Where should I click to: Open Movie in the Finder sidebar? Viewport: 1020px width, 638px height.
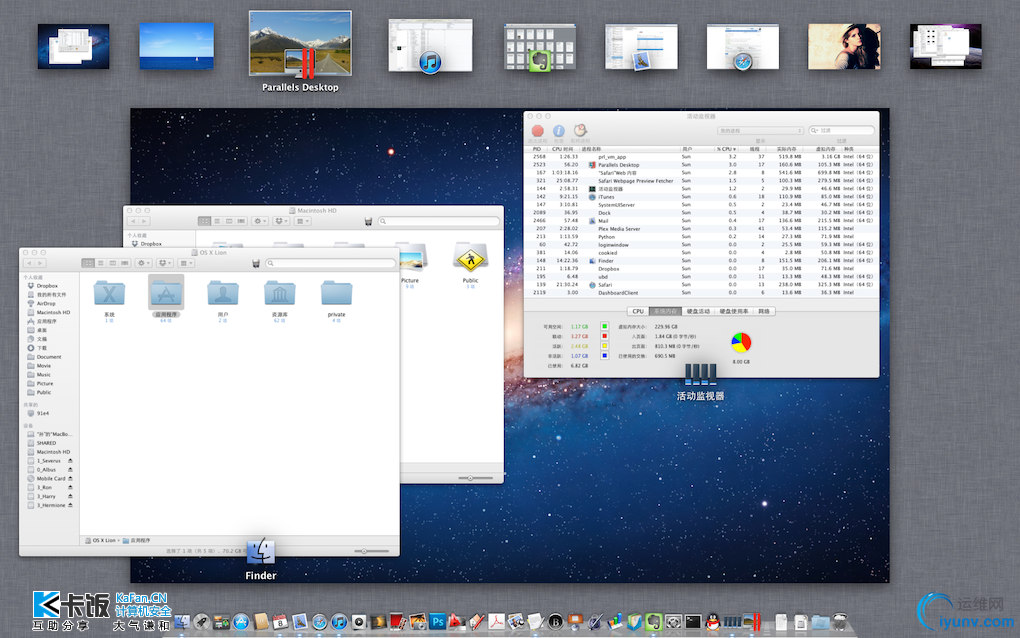coord(44,366)
